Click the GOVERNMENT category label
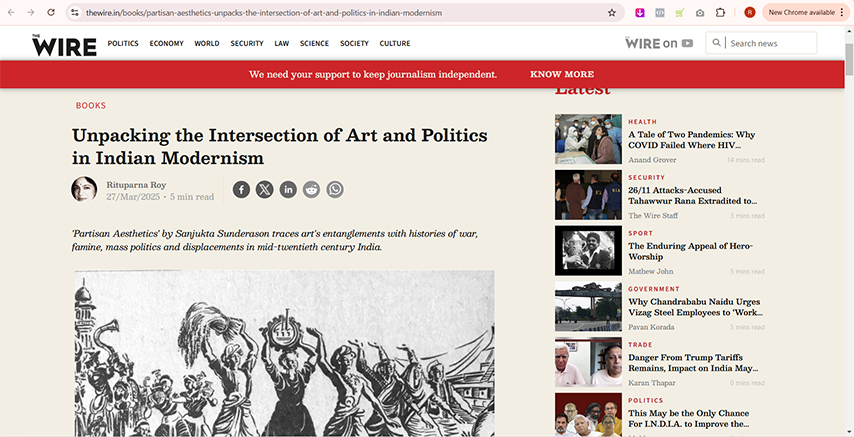Screen dimensions: 854x437 (x=654, y=289)
